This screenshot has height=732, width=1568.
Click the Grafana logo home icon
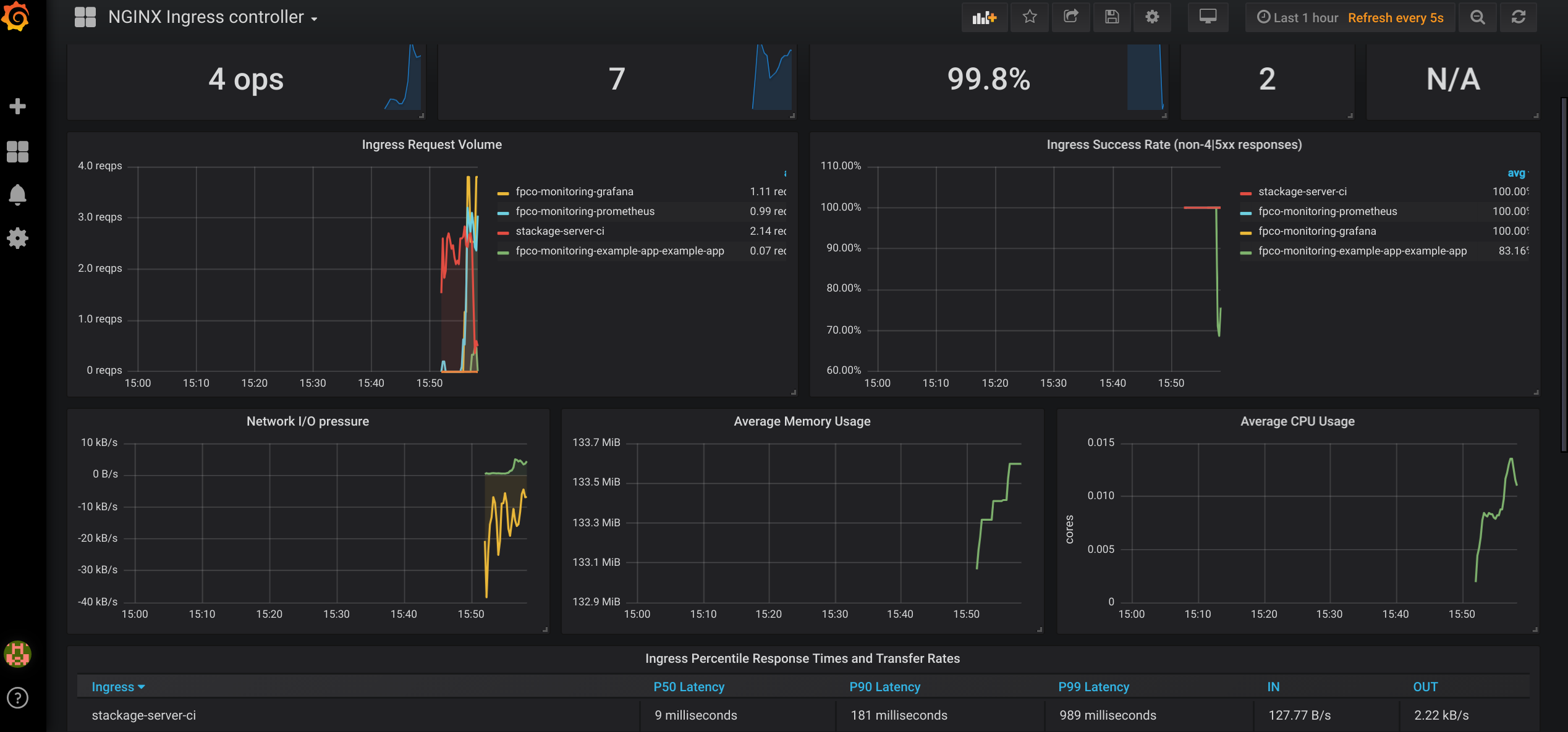click(16, 17)
